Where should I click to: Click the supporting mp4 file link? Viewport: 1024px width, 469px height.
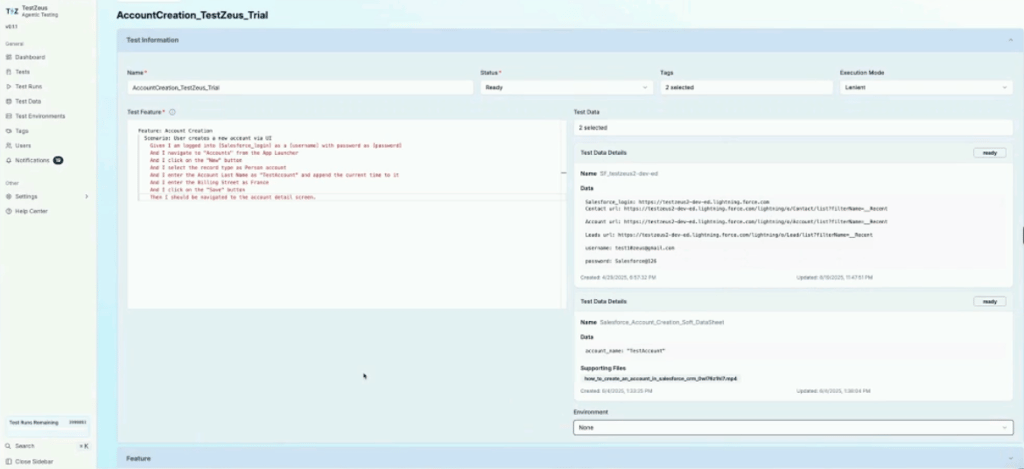coord(660,378)
